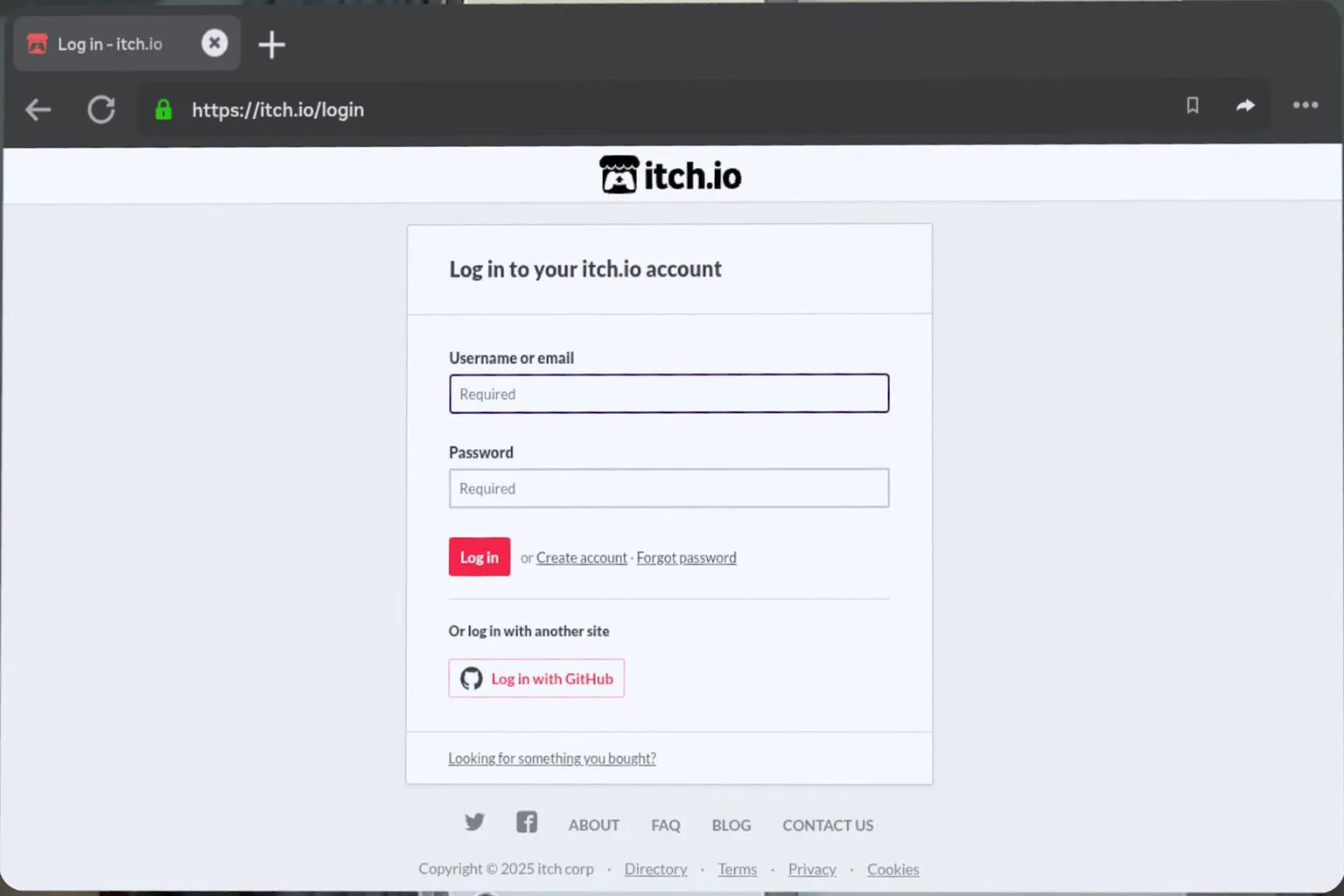Screen dimensions: 1344x896
Task: Open the Directory footer link
Action: pyautogui.click(x=655, y=869)
